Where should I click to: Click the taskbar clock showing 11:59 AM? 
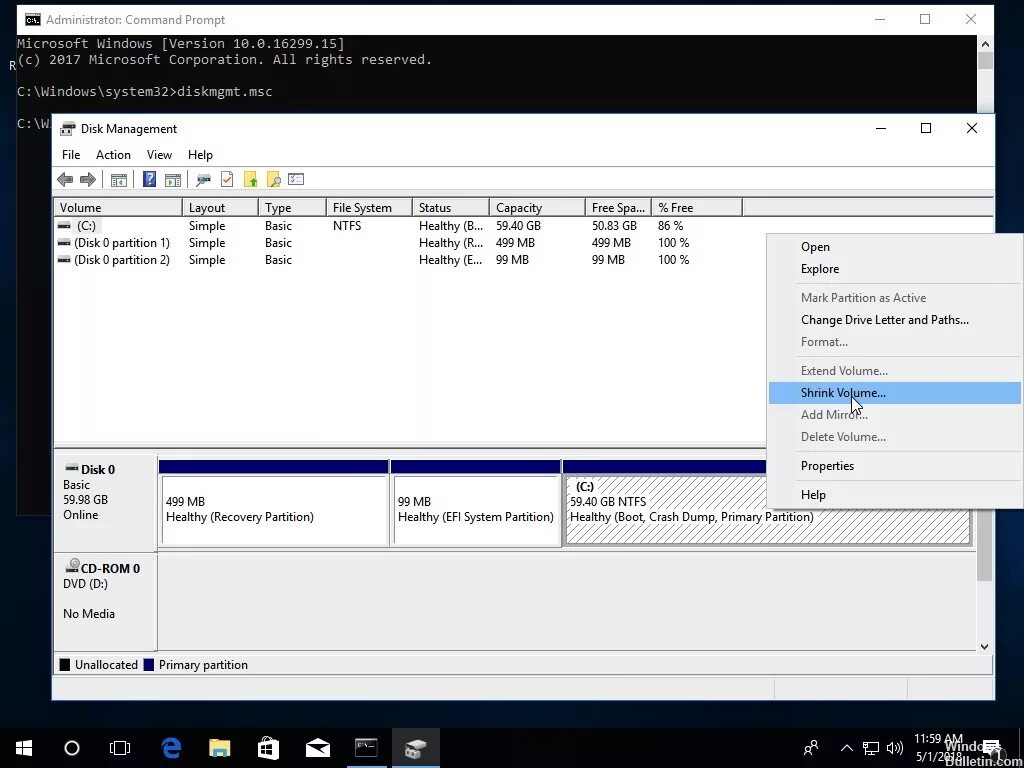click(938, 748)
